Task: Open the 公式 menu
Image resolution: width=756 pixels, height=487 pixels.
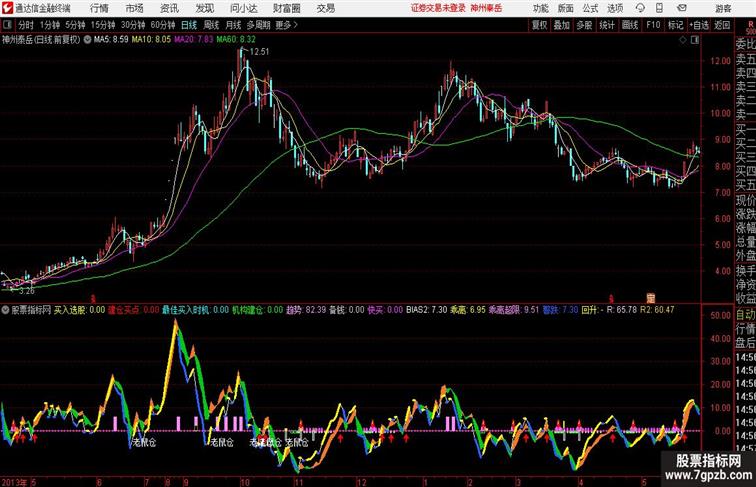Action: 590,8
